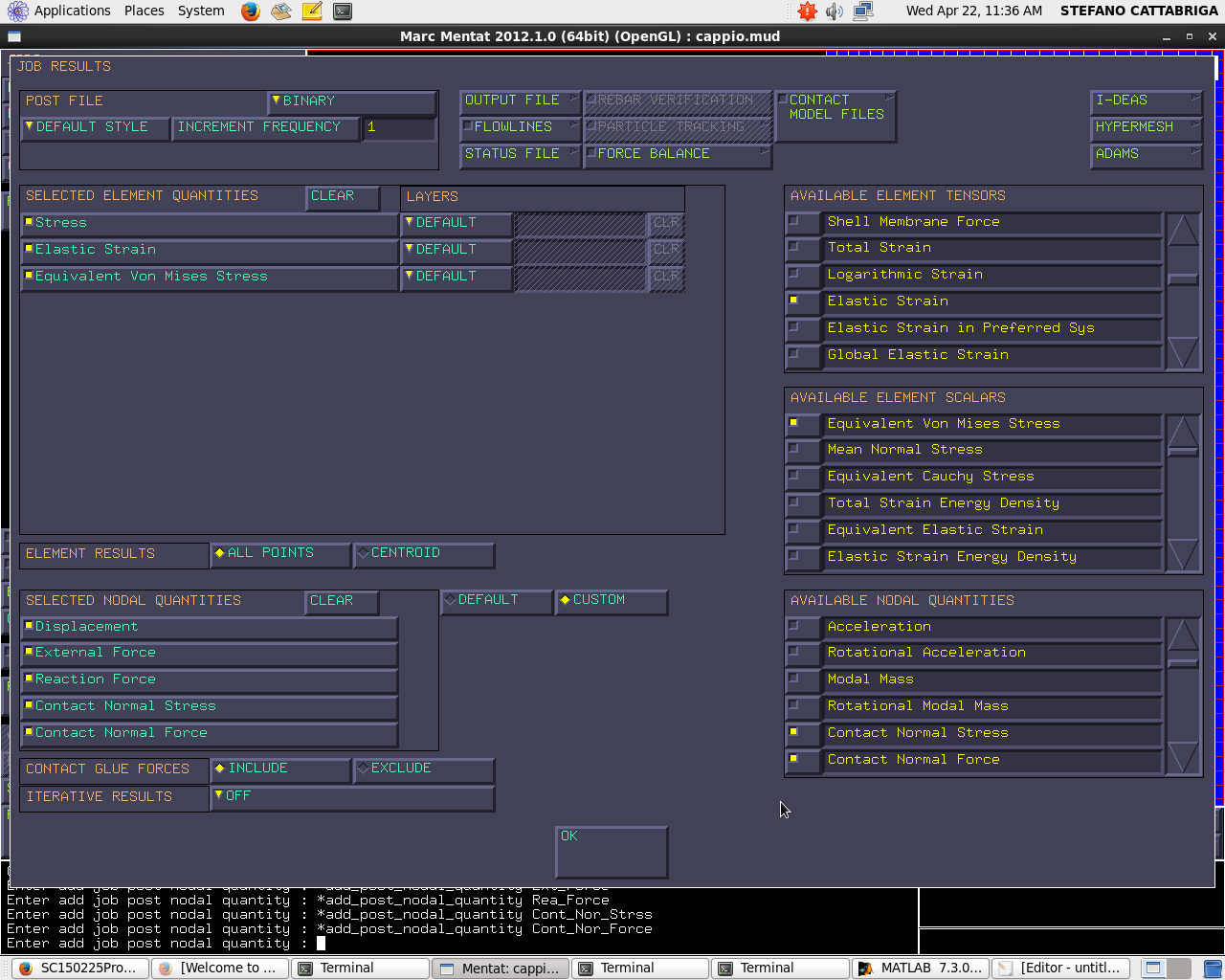Viewport: 1225px width, 980px height.
Task: Launch Firefox from the top panel
Action: click(251, 11)
